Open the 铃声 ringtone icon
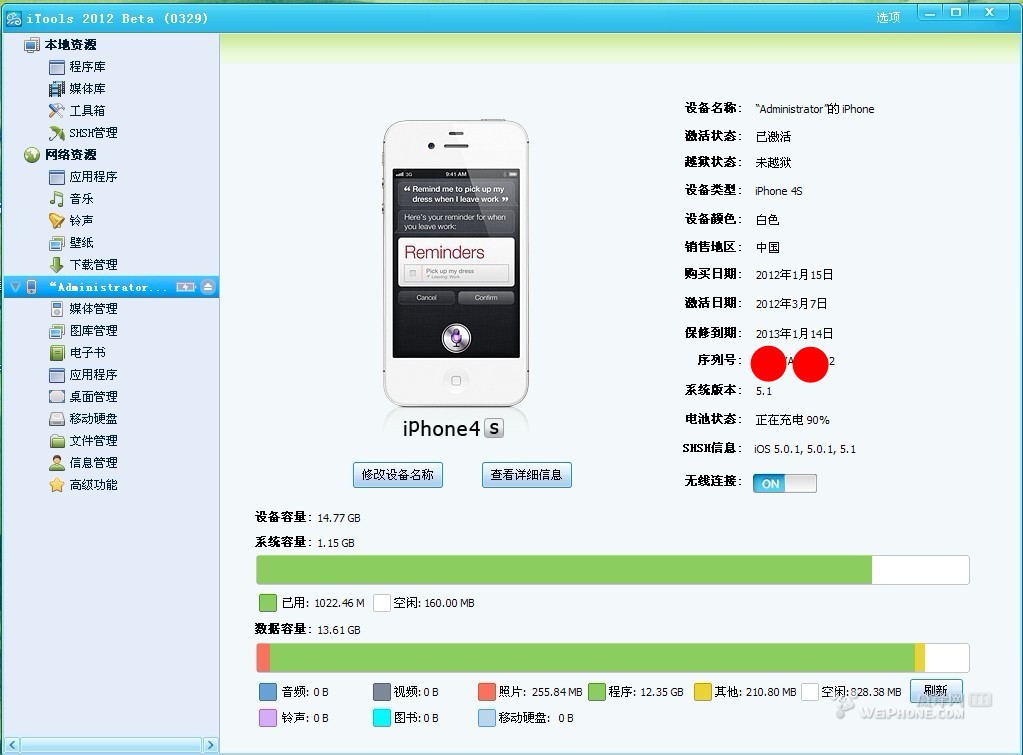The image size is (1023, 755). point(57,221)
